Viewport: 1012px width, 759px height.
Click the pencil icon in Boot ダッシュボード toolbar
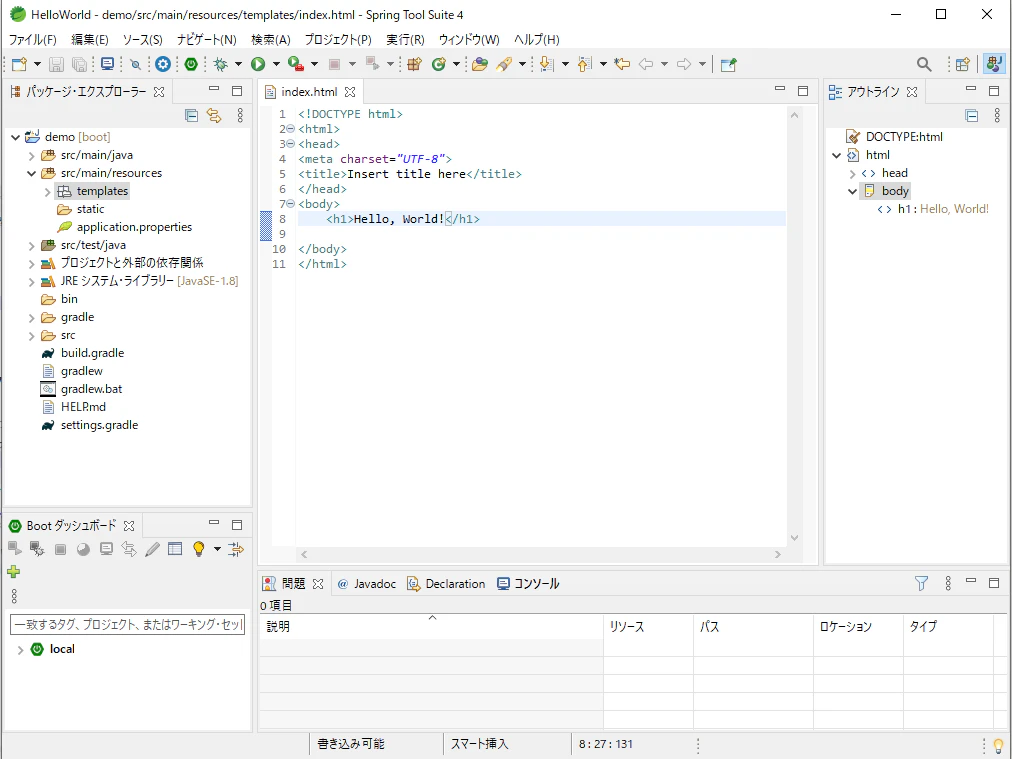tap(152, 549)
